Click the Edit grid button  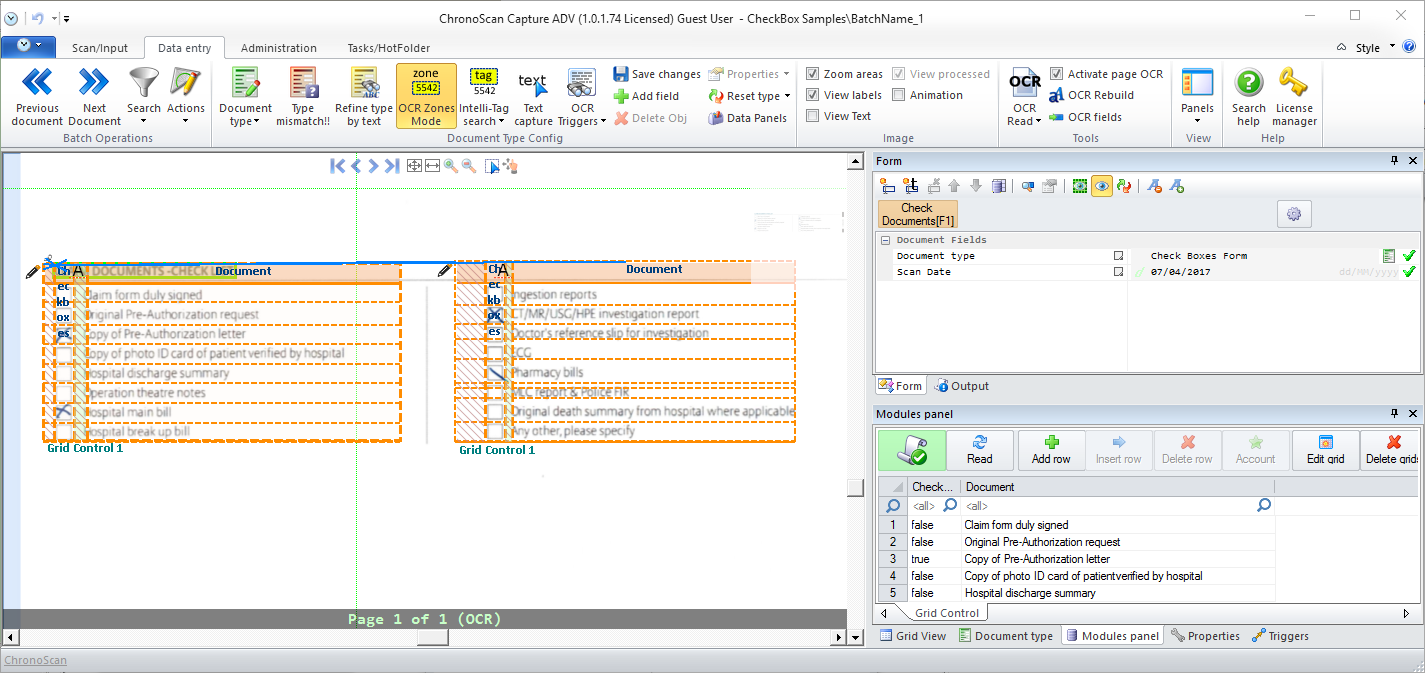1325,450
